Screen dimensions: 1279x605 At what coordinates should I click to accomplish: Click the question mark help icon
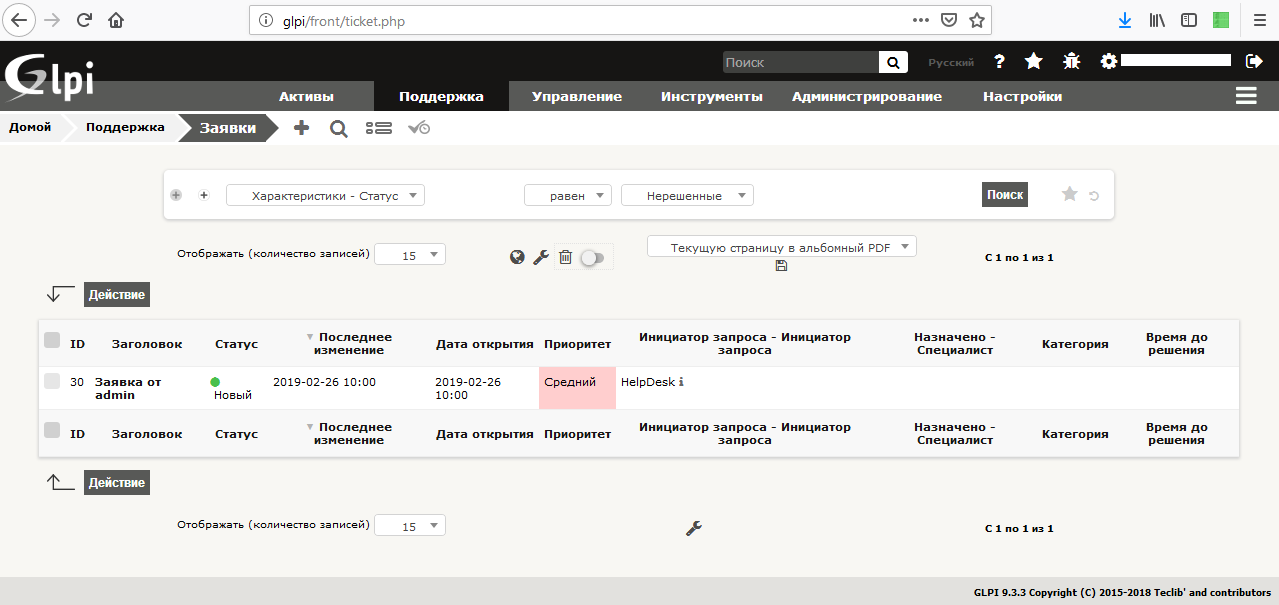click(x=999, y=62)
